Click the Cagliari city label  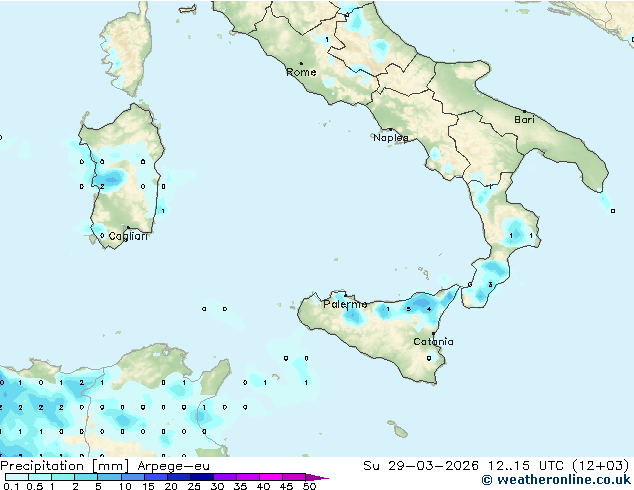point(128,236)
